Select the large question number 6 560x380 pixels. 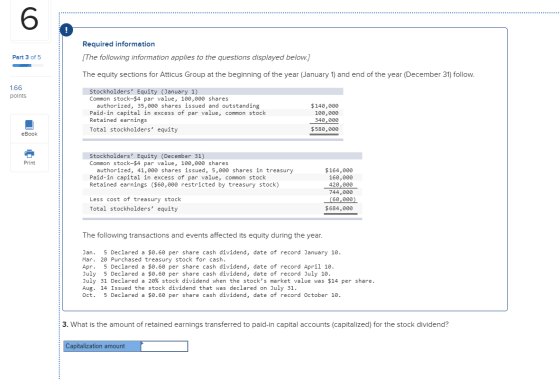tap(29, 19)
